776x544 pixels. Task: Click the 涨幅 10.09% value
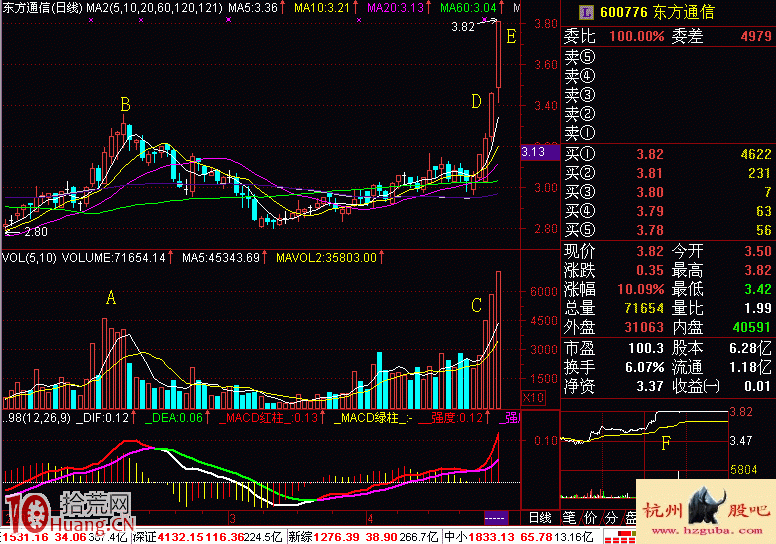[x=640, y=289]
